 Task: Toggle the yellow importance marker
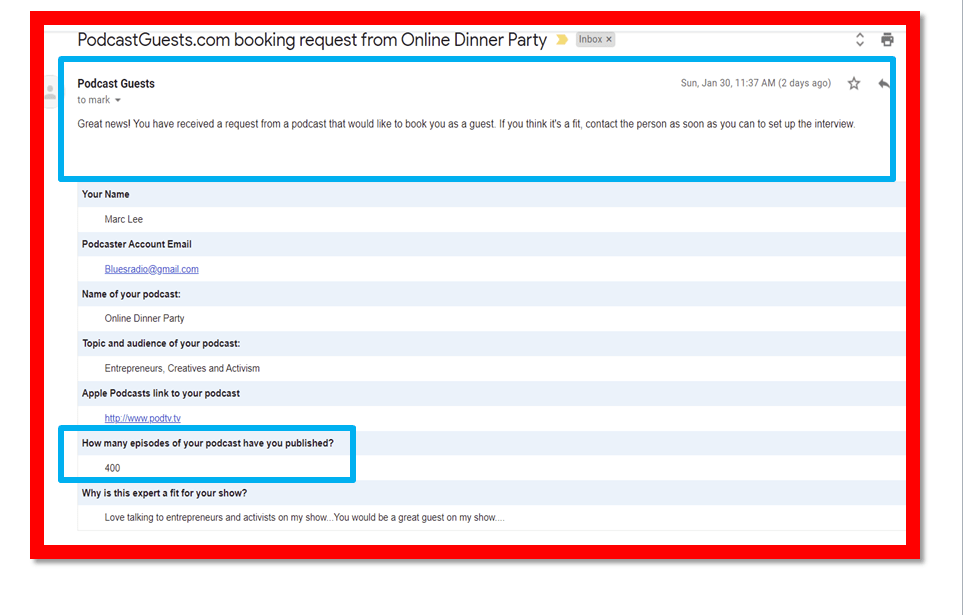pyautogui.click(x=562, y=40)
